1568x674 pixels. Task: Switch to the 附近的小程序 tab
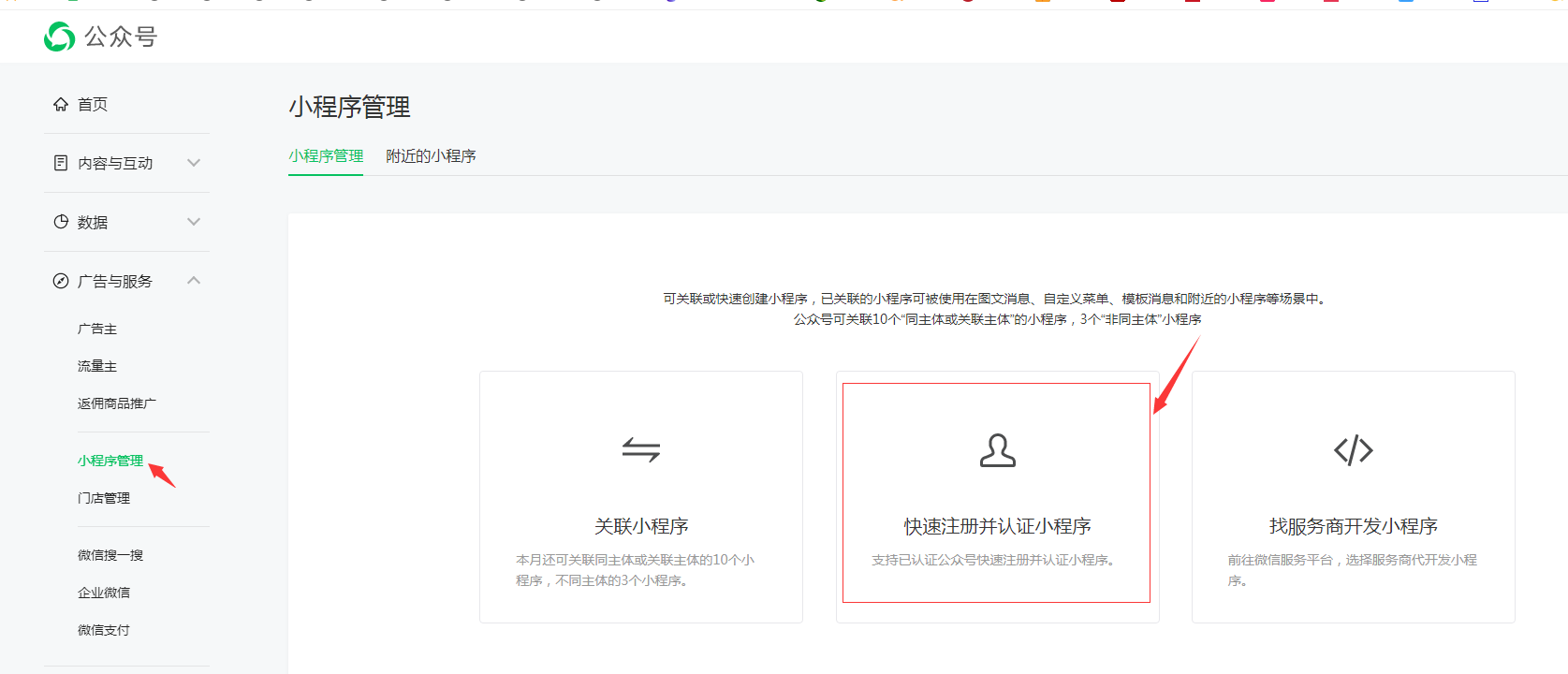click(x=431, y=156)
